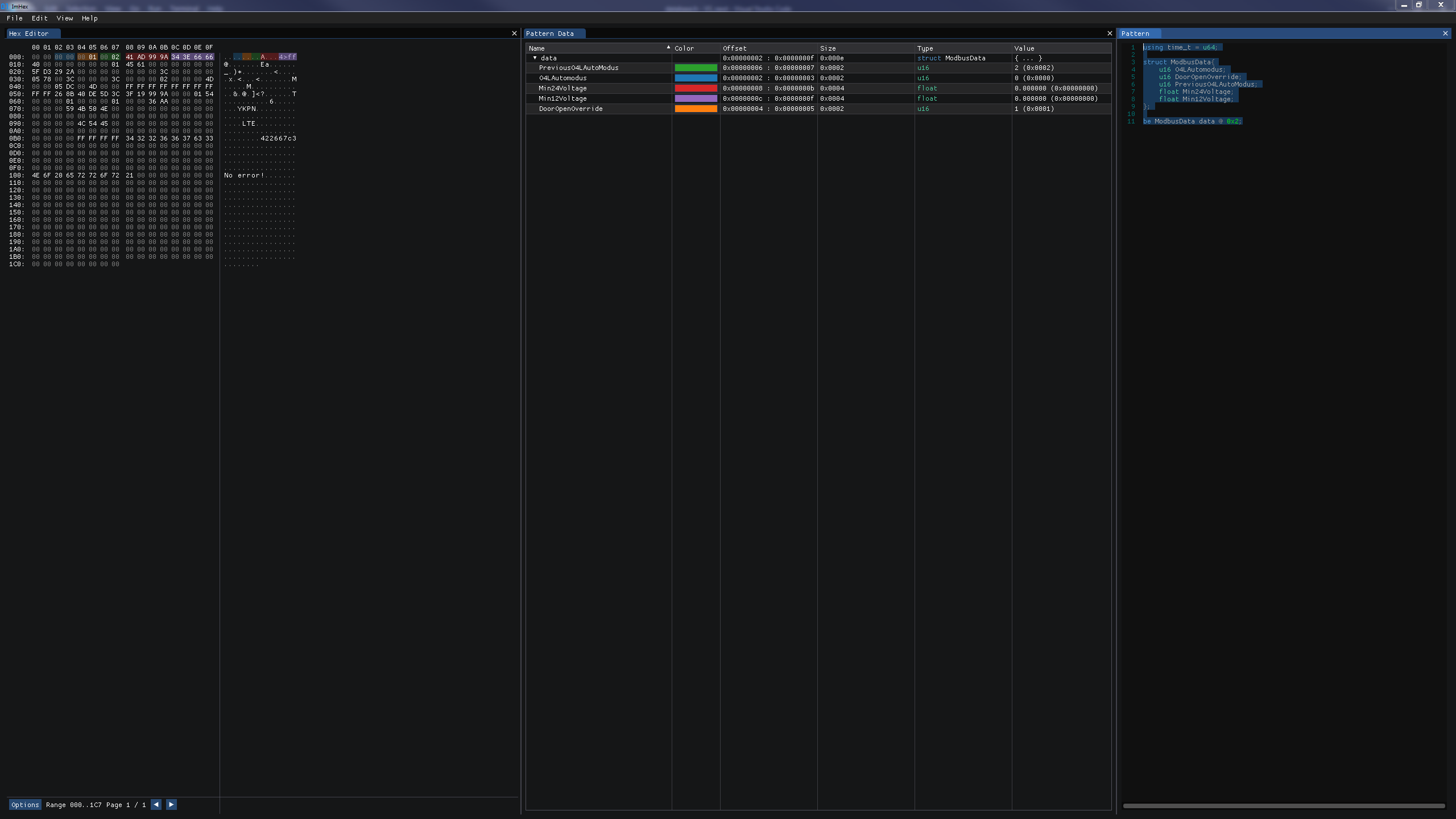Select the Min24Voltage row name
This screenshot has width=1456, height=819.
pos(562,88)
